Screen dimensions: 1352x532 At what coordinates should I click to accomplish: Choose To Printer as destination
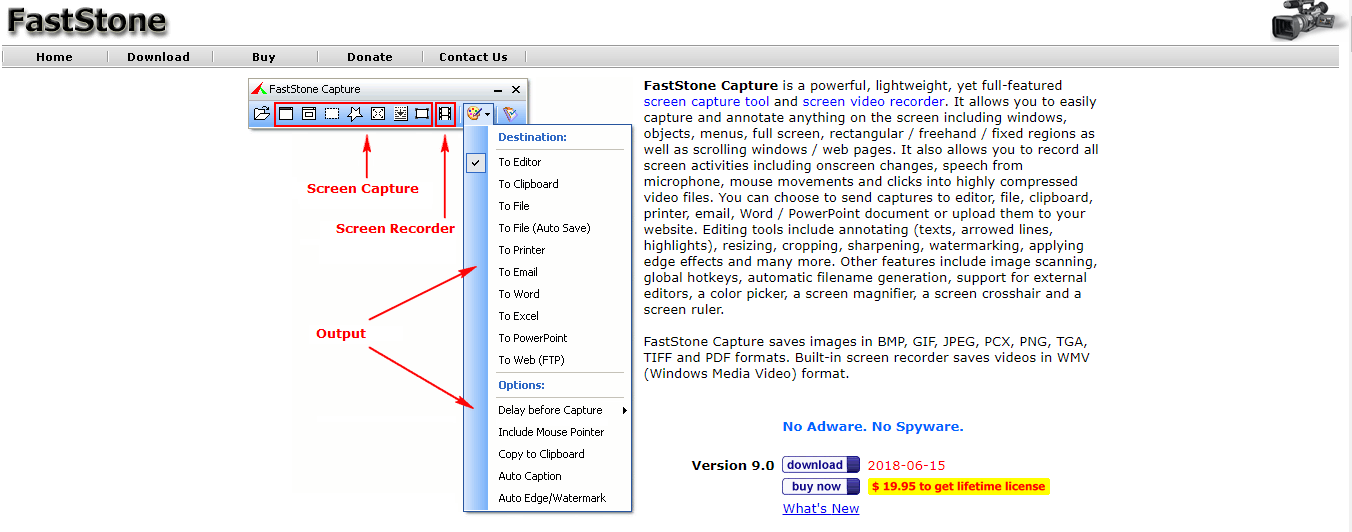tap(548, 250)
